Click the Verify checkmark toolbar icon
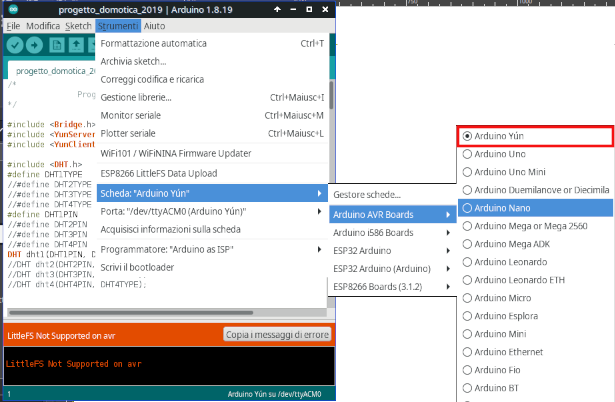The width and height of the screenshot is (615, 402). (x=14, y=45)
